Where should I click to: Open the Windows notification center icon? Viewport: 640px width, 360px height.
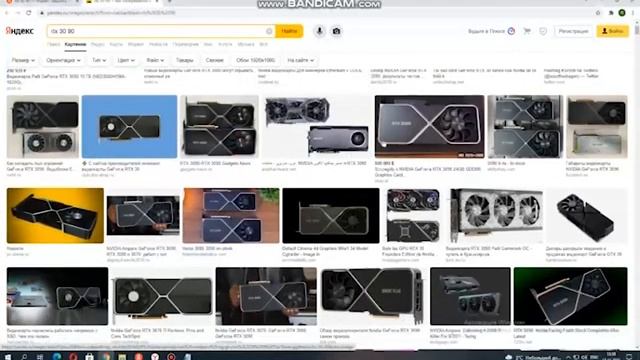(629, 357)
